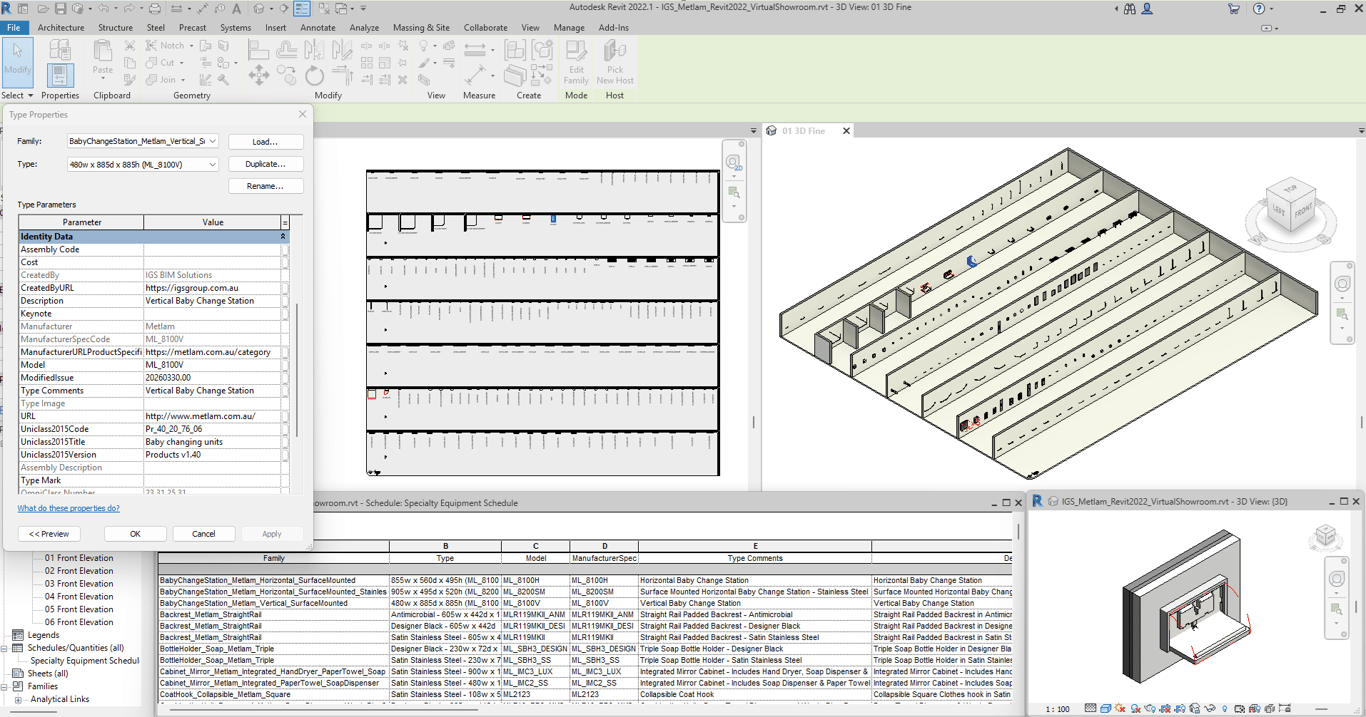
Task: Switch to the Annotate ribbon tab
Action: (318, 28)
